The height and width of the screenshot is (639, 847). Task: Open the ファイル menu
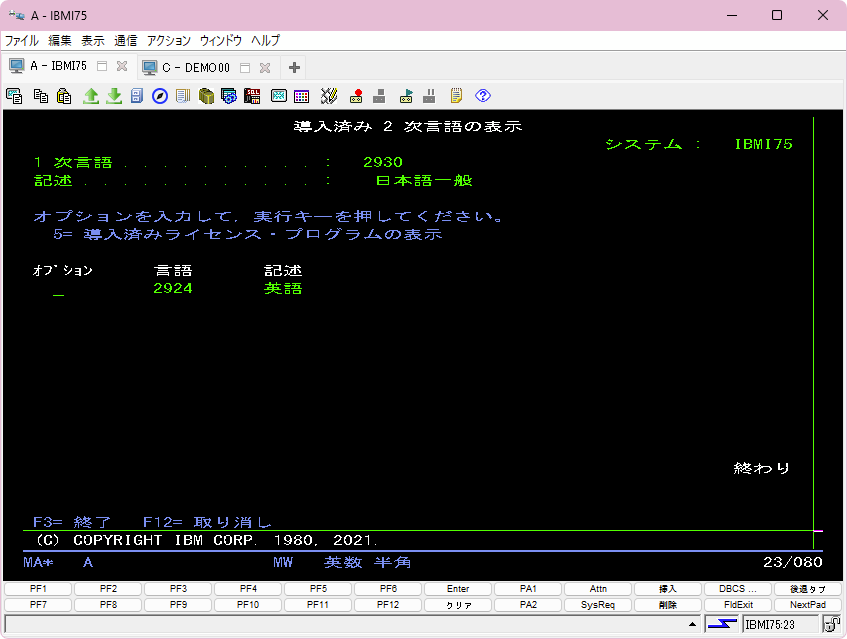[x=22, y=41]
